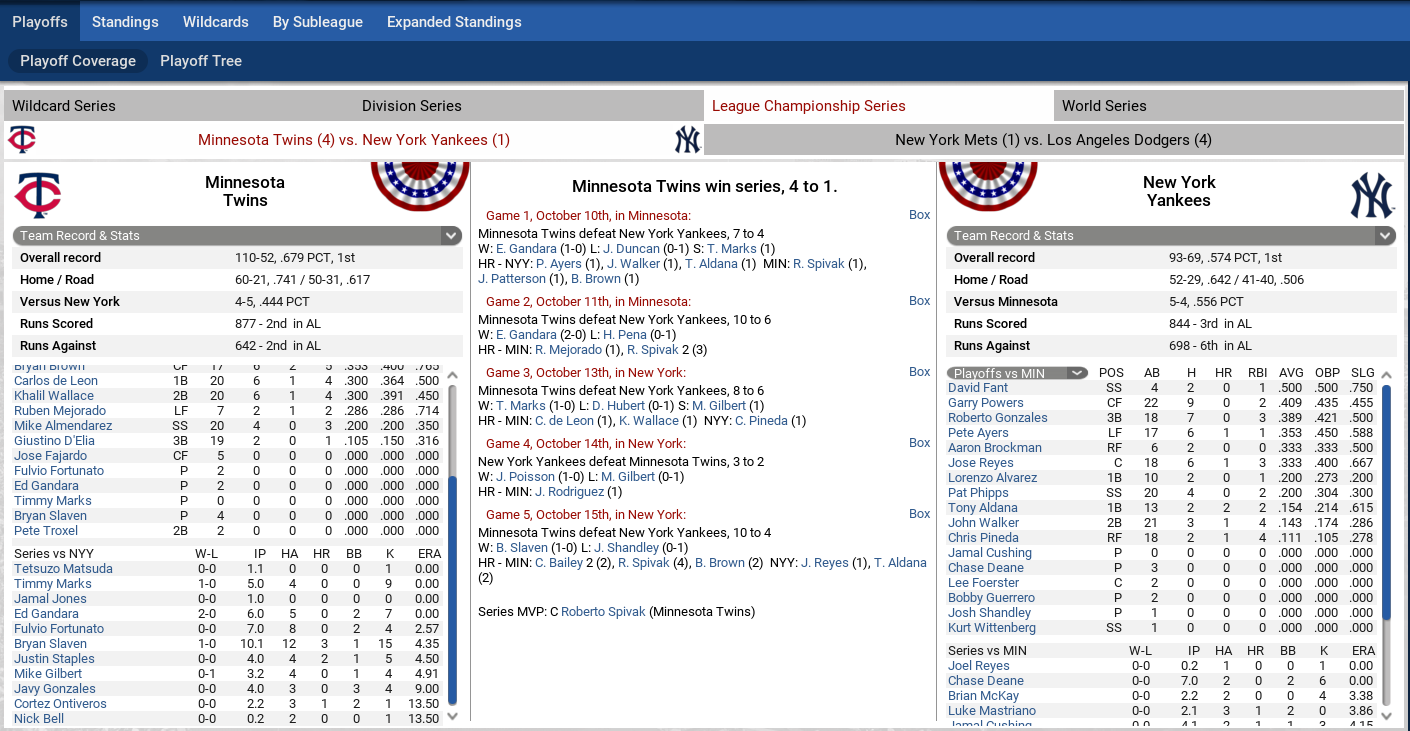This screenshot has width=1410, height=731.
Task: Click the down arrow on the Yankees panel scrollbar
Action: tap(1386, 715)
